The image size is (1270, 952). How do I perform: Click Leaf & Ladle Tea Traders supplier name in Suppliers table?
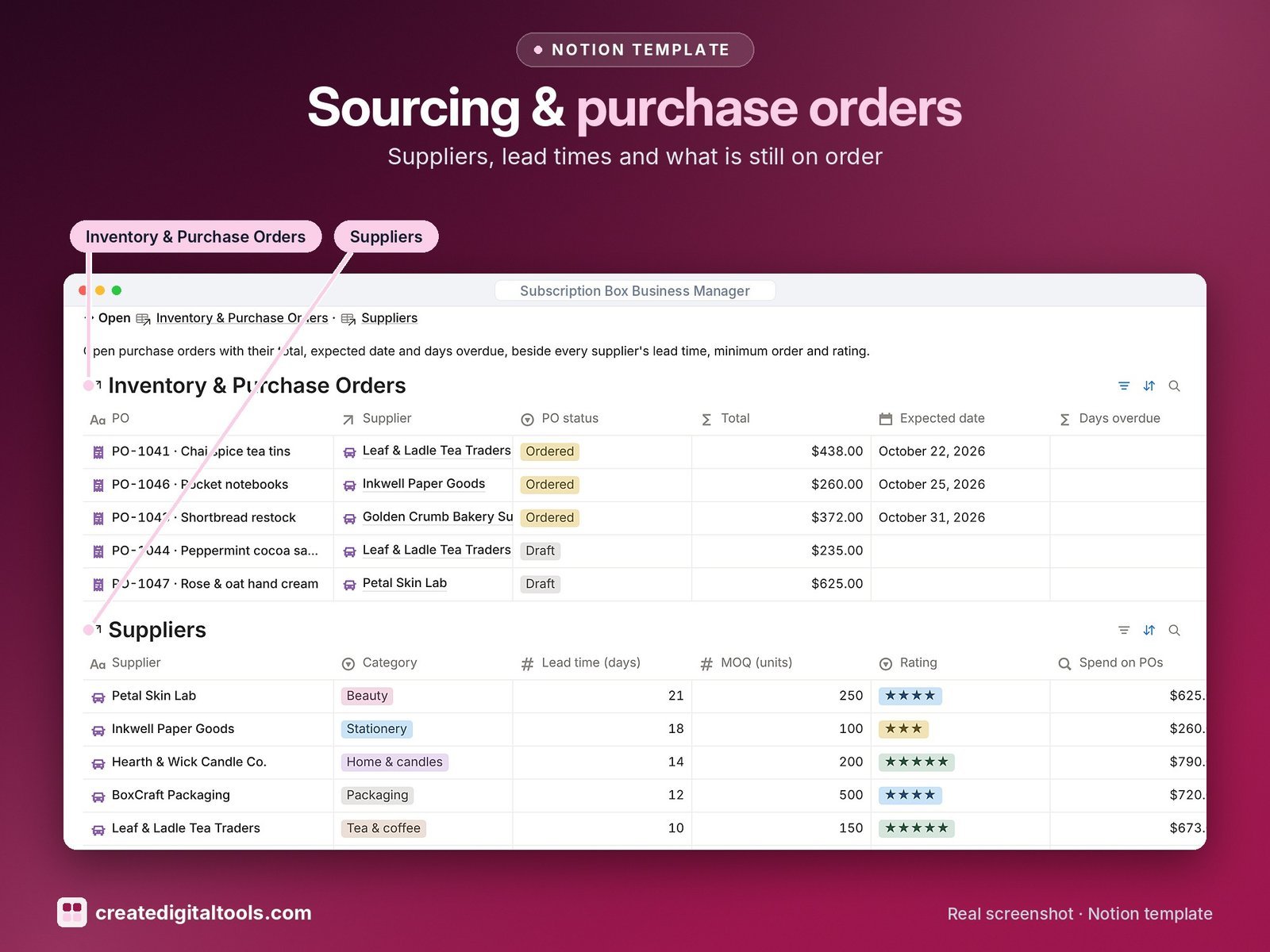click(186, 828)
